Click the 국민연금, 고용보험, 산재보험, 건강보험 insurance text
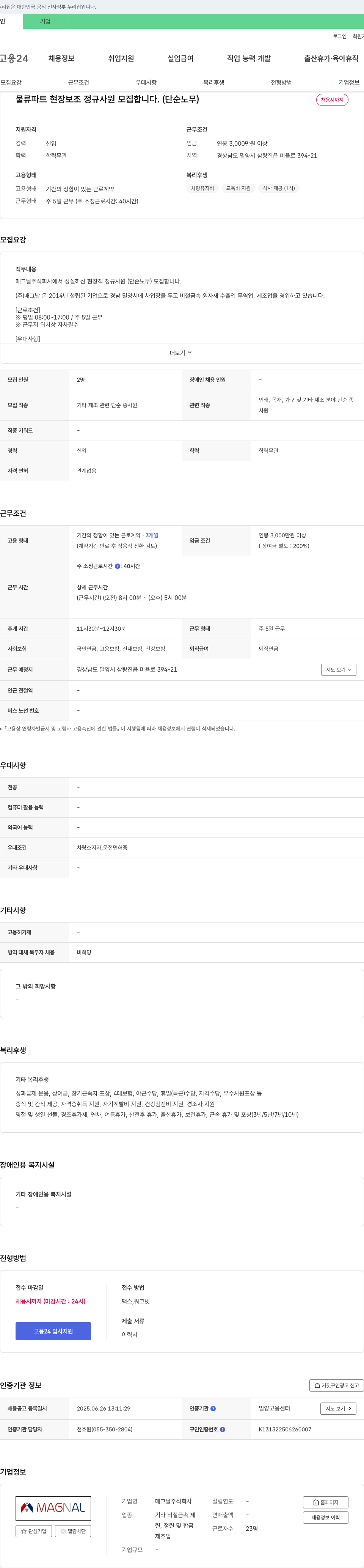The height and width of the screenshot is (1568, 364). 121,649
